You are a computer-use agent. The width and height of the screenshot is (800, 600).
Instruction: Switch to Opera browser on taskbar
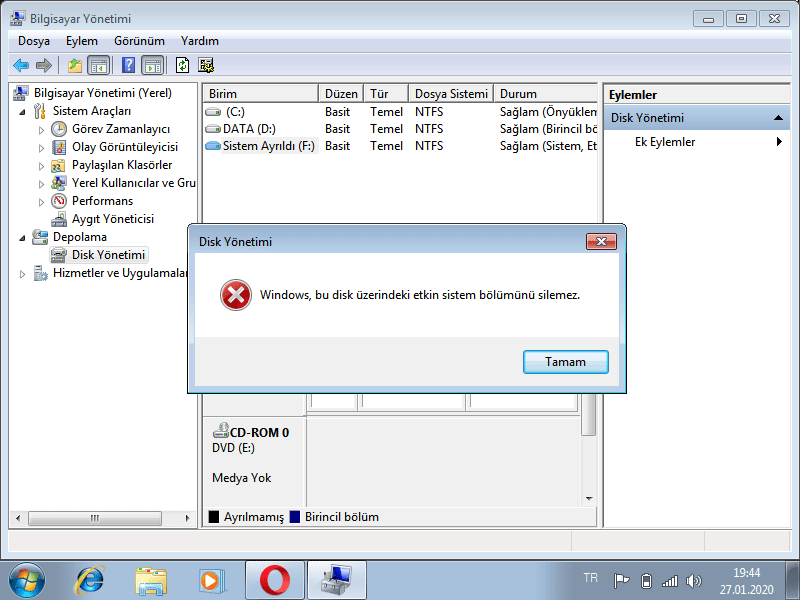[274, 581]
